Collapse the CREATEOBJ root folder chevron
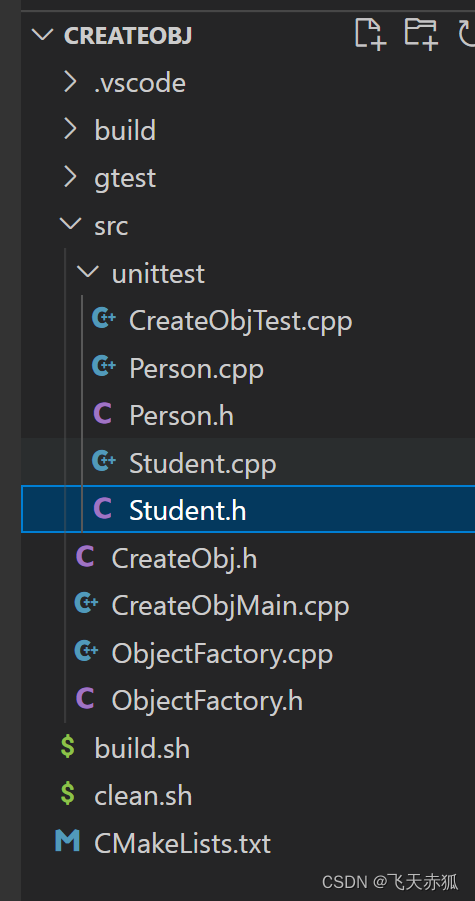Viewport: 475px width, 901px height. (x=43, y=35)
